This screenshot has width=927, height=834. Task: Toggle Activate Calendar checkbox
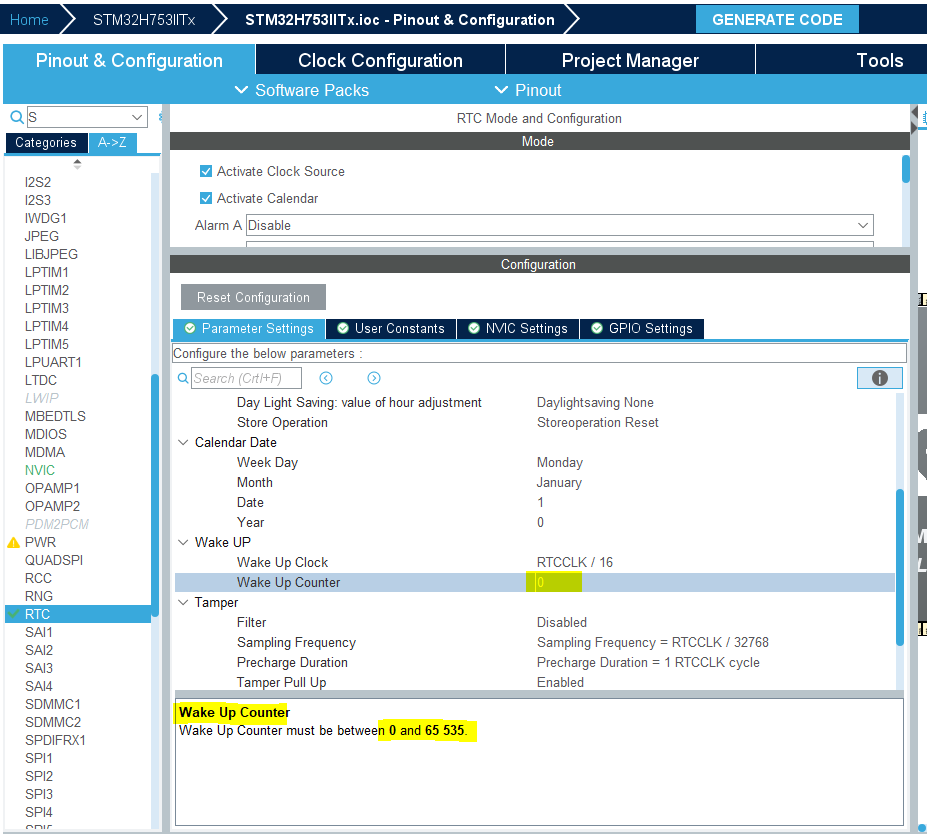click(206, 198)
